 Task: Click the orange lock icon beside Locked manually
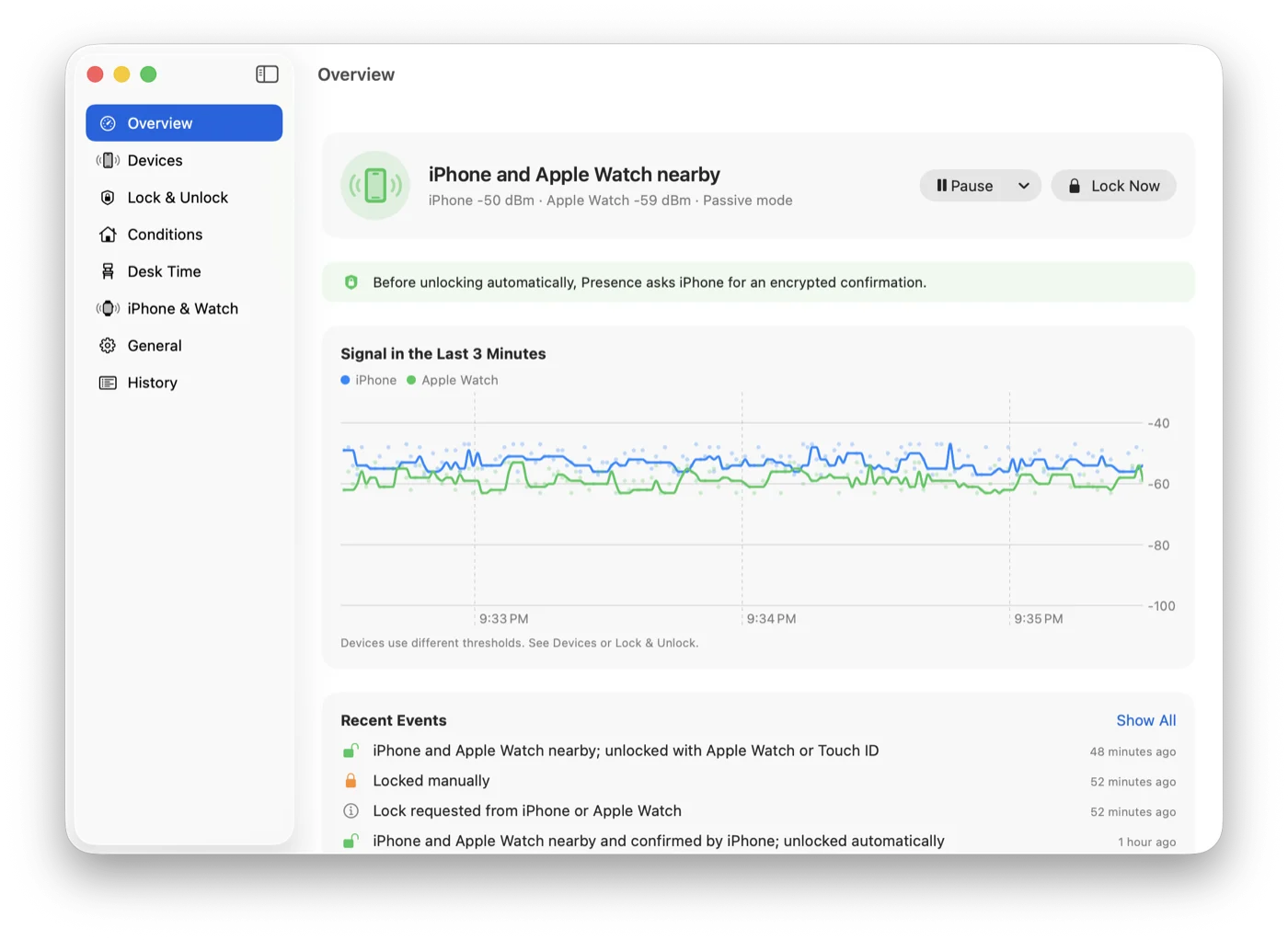351,781
